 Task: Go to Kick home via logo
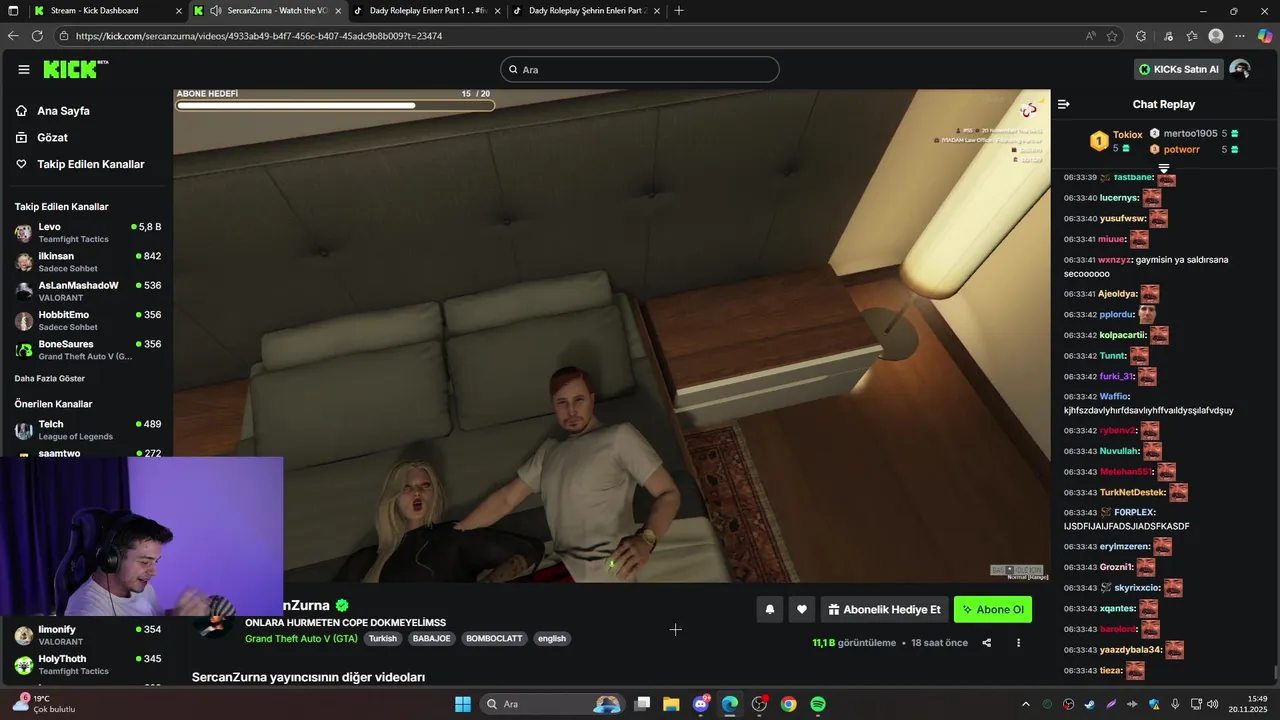click(75, 69)
